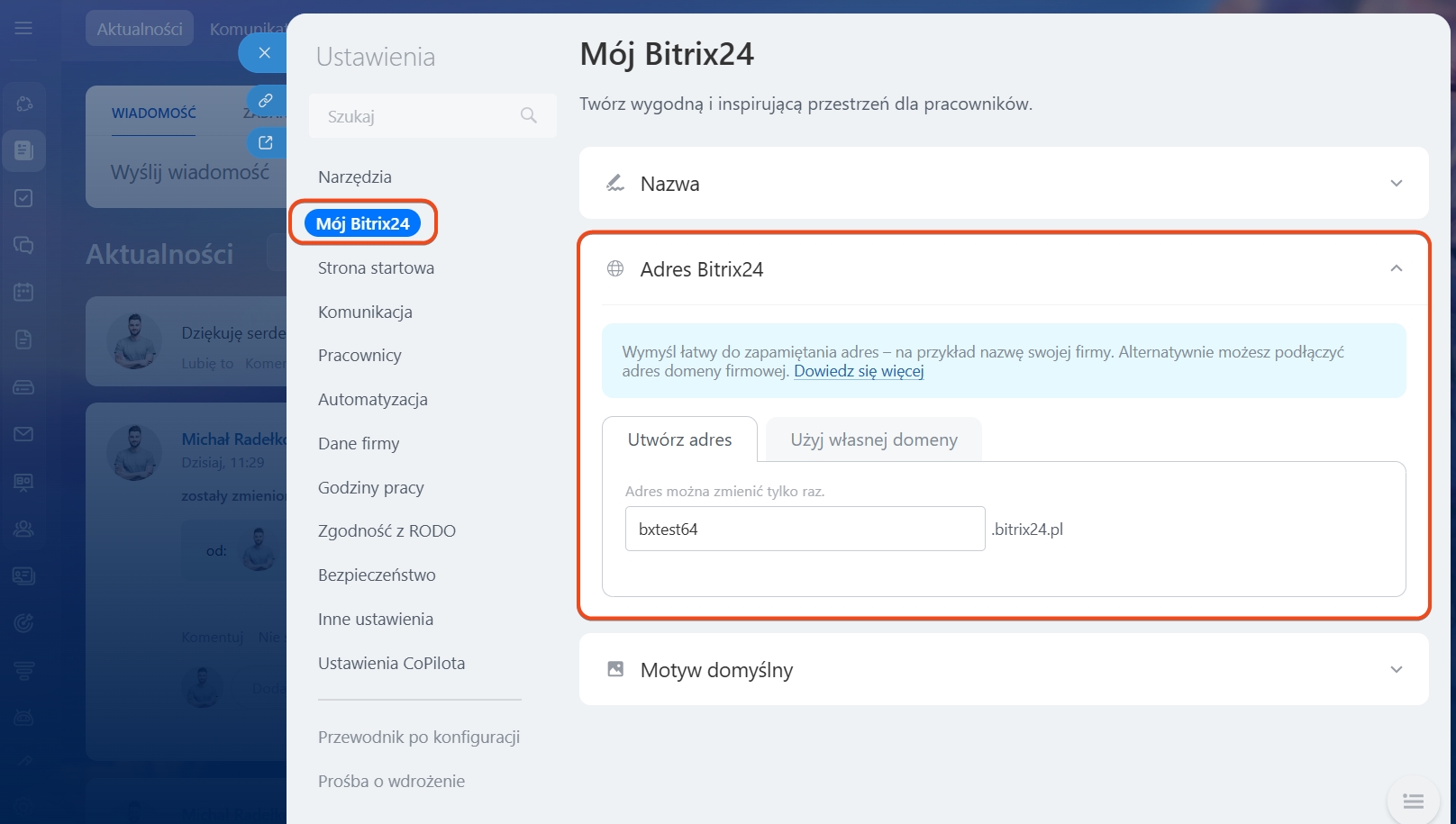This screenshot has width=1456, height=824.
Task: Click the bxtest64 address input field
Action: (x=804, y=530)
